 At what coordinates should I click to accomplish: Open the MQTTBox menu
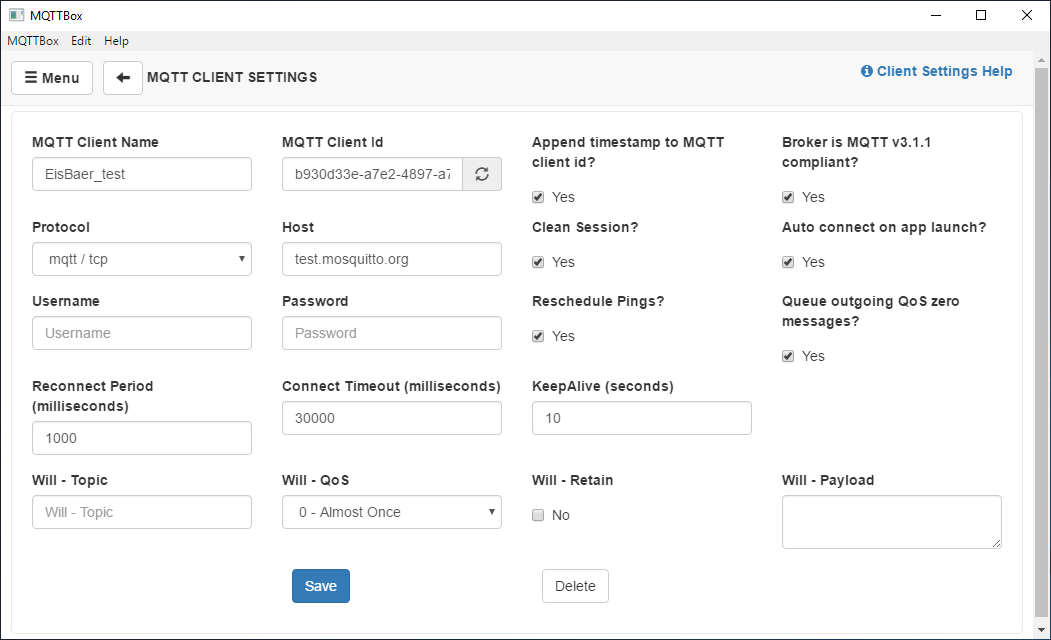pyautogui.click(x=33, y=41)
